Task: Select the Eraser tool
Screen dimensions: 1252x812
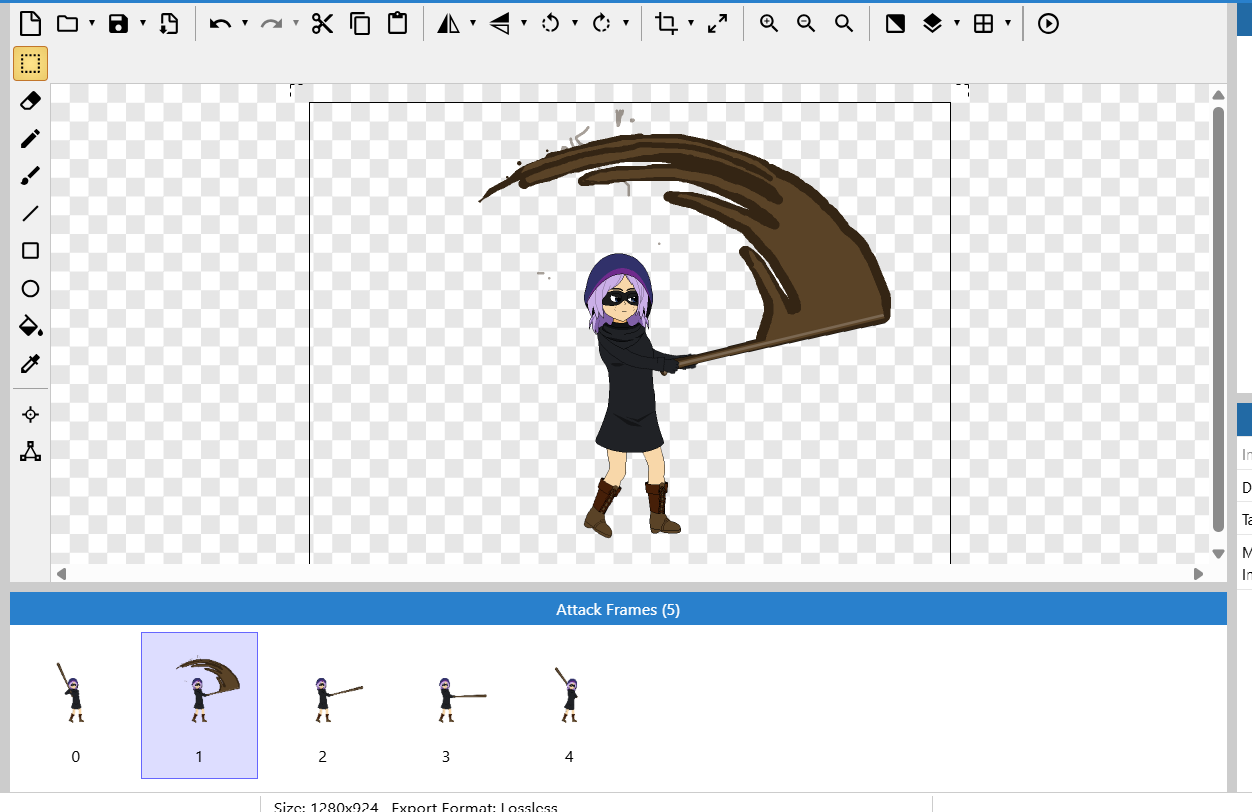Action: click(x=30, y=101)
